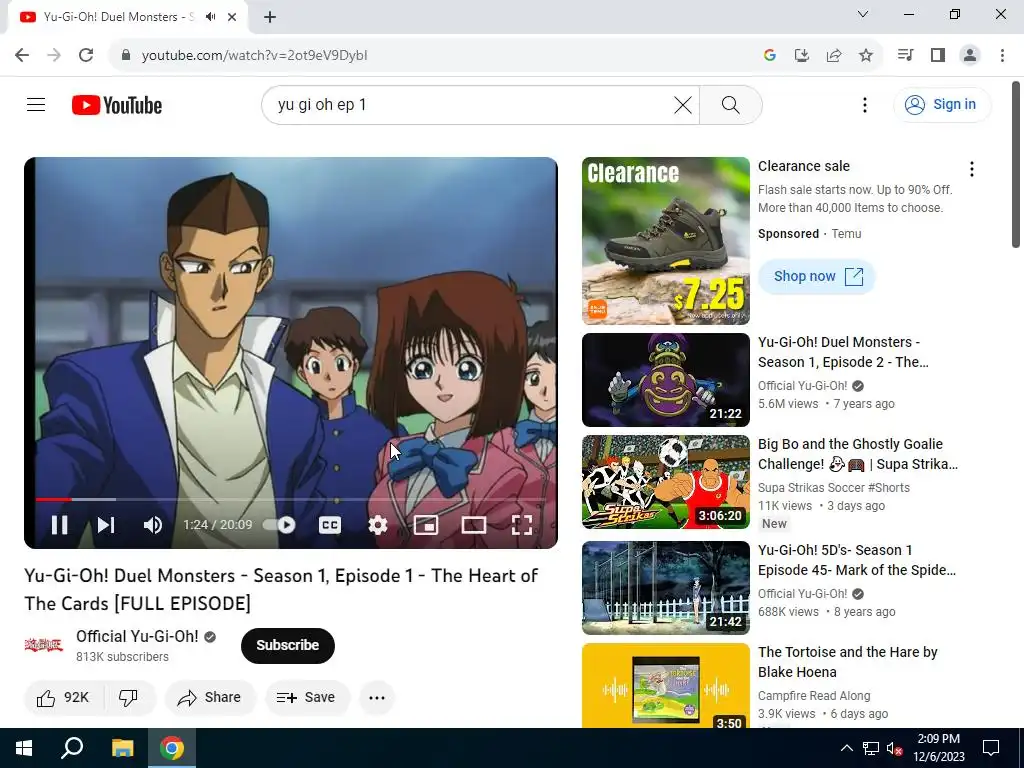1024x768 pixels.
Task: Like the video with 92K likes
Action: tap(63, 697)
